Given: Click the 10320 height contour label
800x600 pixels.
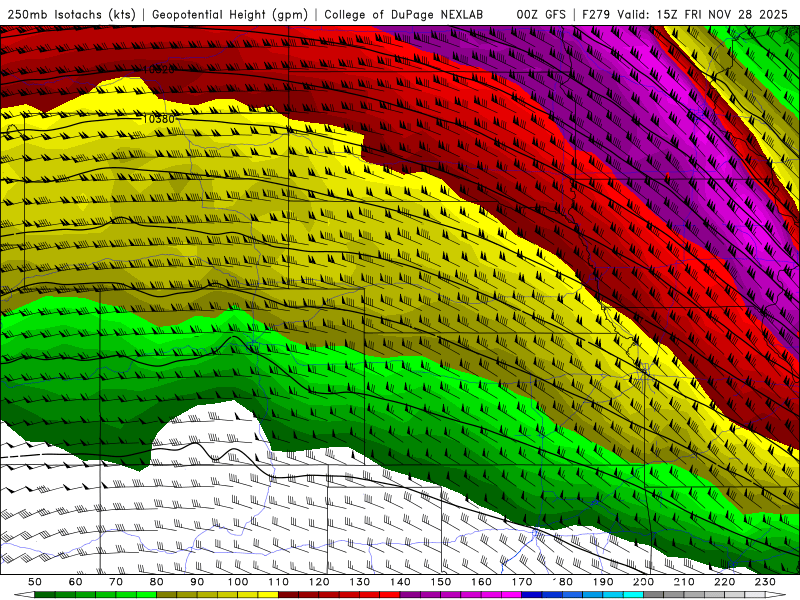Looking at the screenshot, I should pyautogui.click(x=158, y=69).
